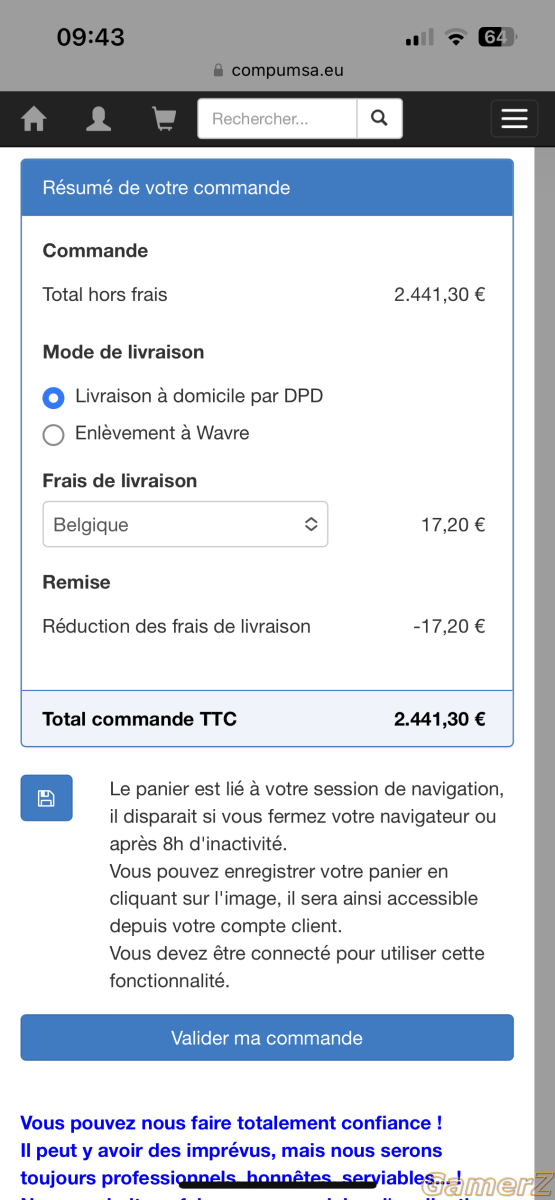Click Valider ma commande button
Screen dimensions: 555x1200
(267, 1038)
